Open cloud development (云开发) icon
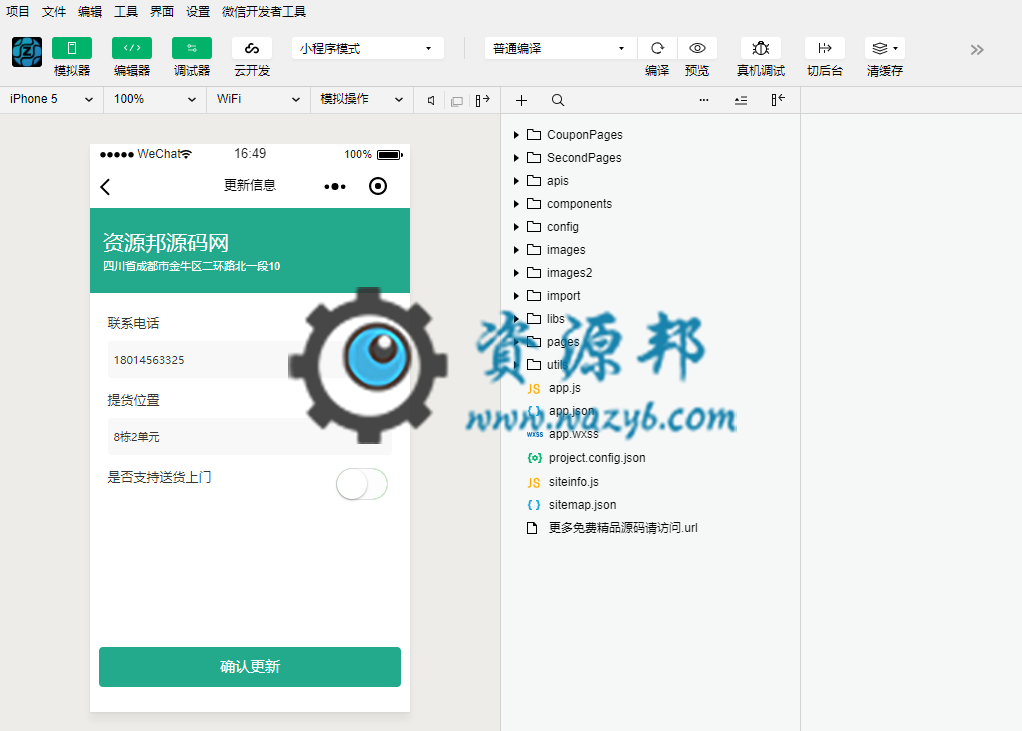The width and height of the screenshot is (1022, 731). [x=252, y=48]
